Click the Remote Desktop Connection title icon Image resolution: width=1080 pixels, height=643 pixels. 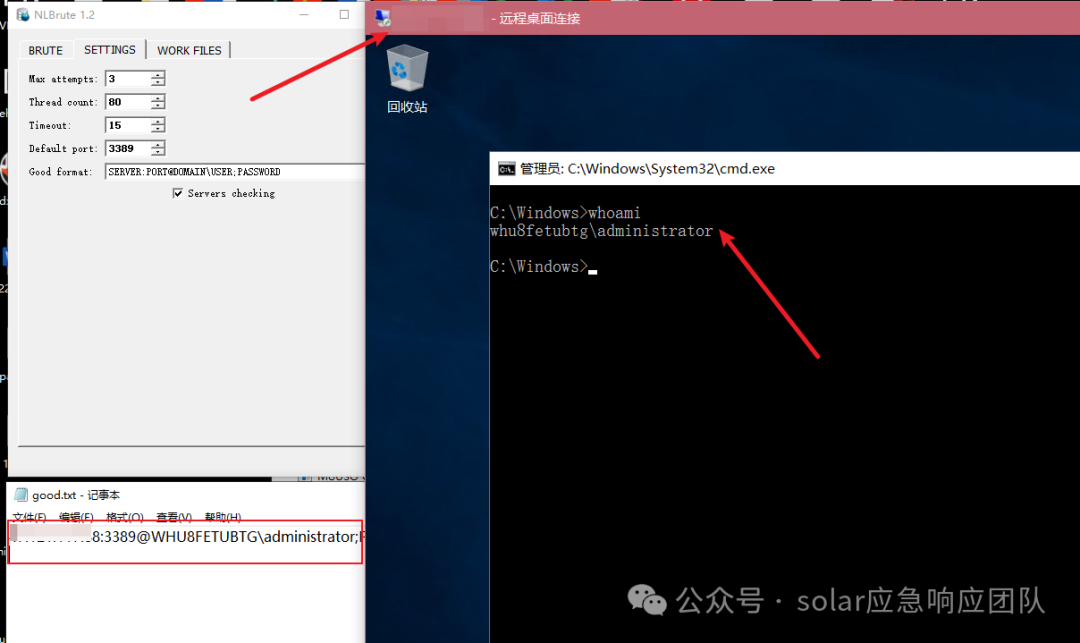(383, 19)
